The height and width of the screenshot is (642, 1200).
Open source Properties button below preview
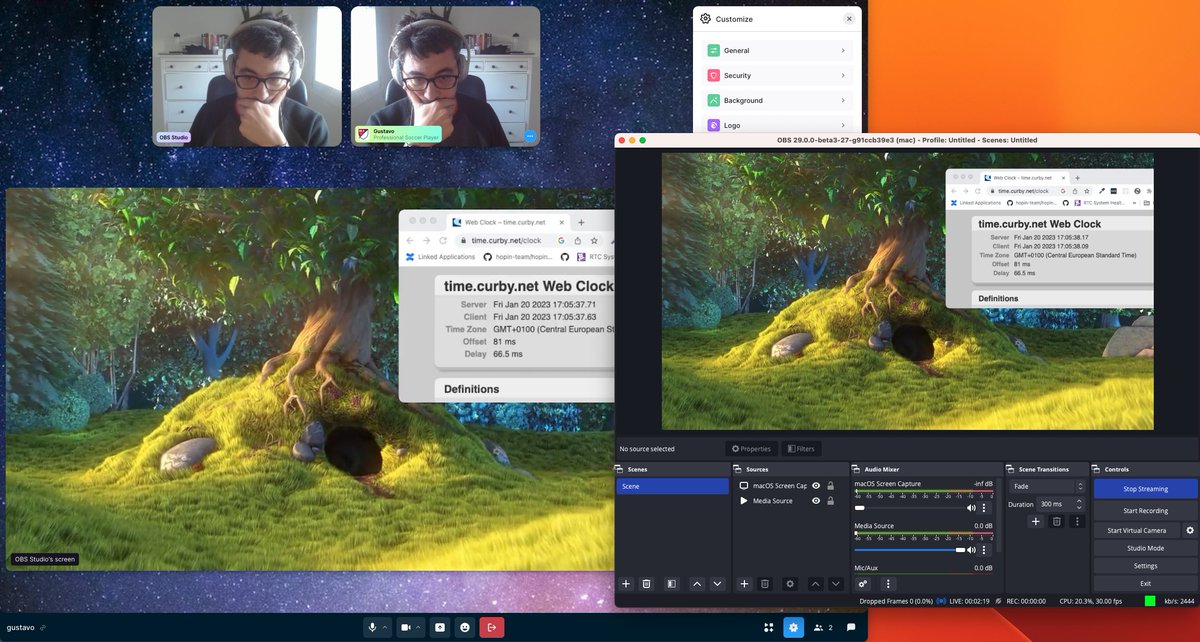point(751,449)
